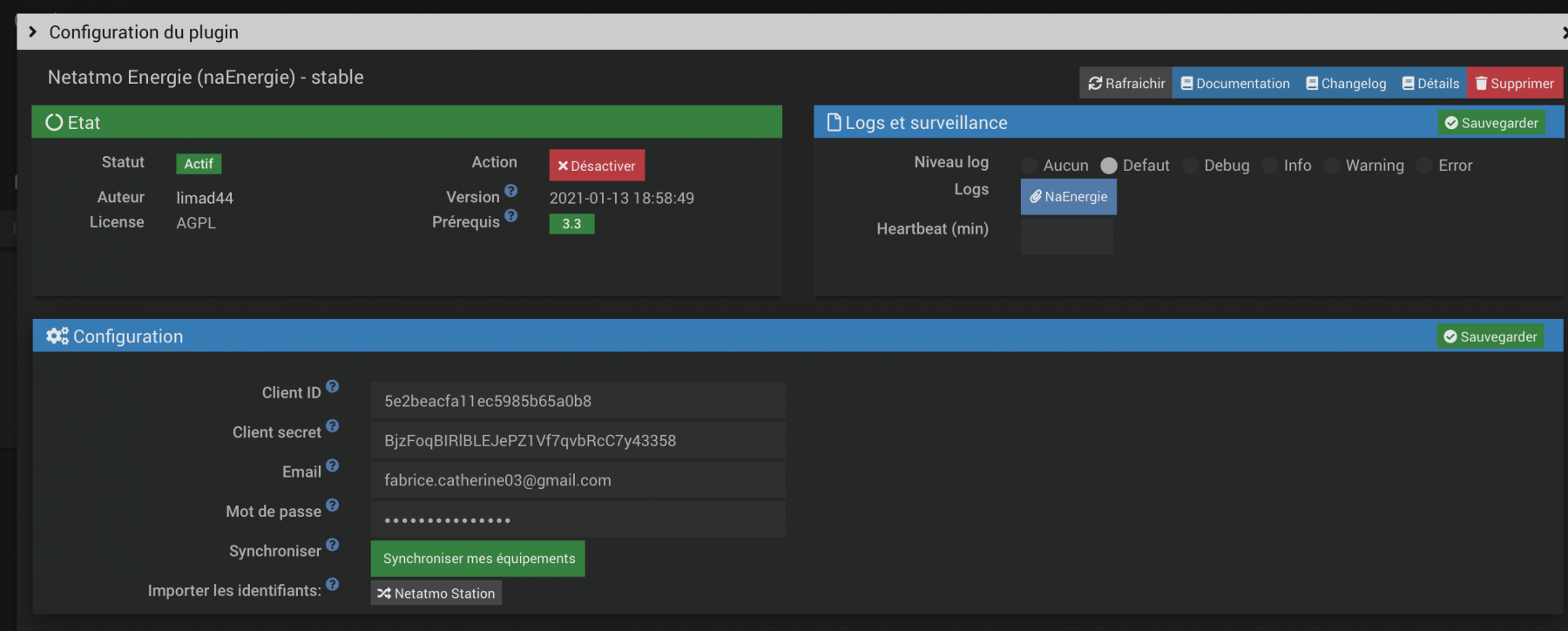Screen dimensions: 1568x631
Task: Click the Rafraichir button
Action: [x=1125, y=84]
